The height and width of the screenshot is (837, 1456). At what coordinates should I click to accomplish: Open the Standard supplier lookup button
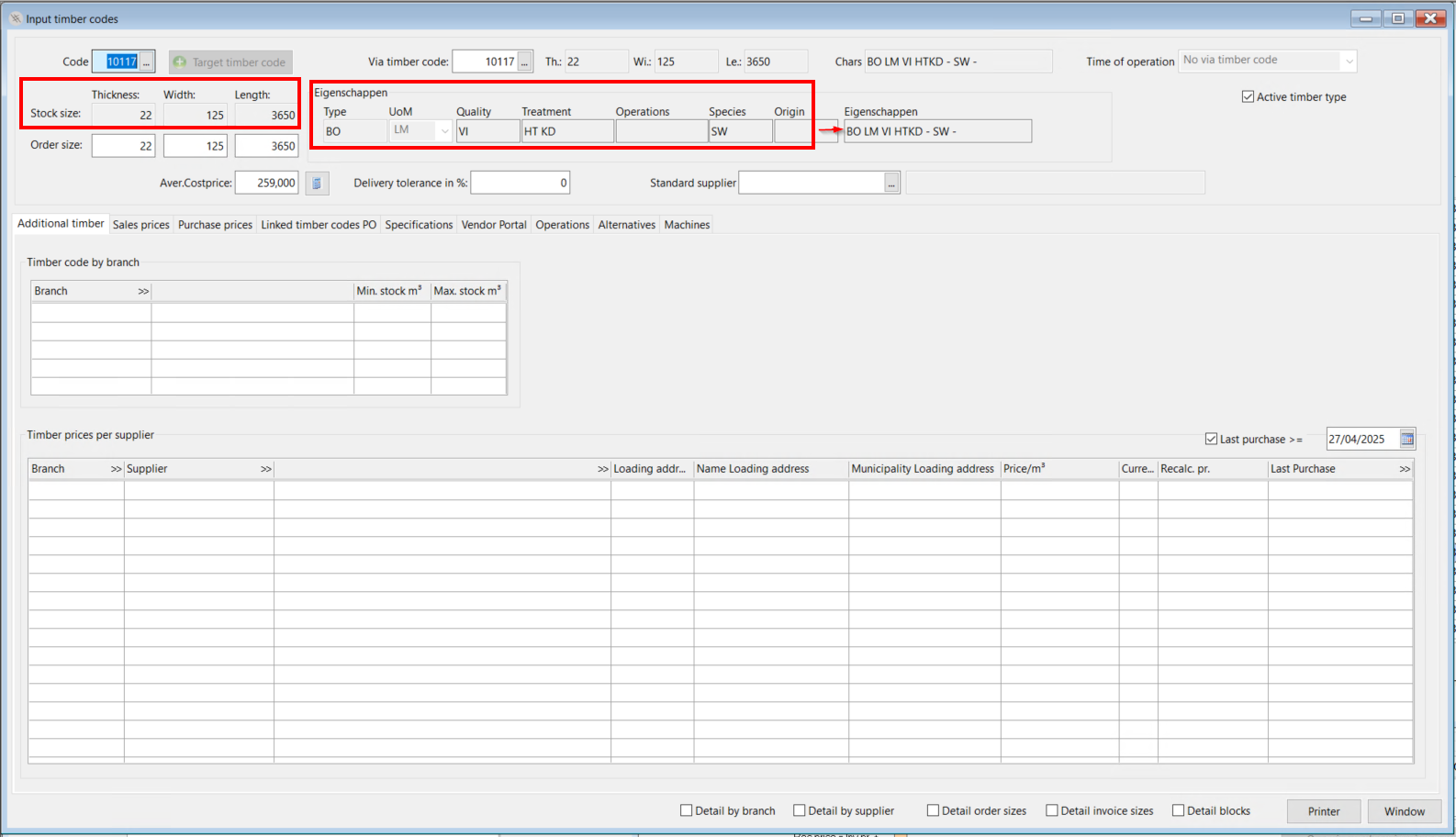coord(891,184)
